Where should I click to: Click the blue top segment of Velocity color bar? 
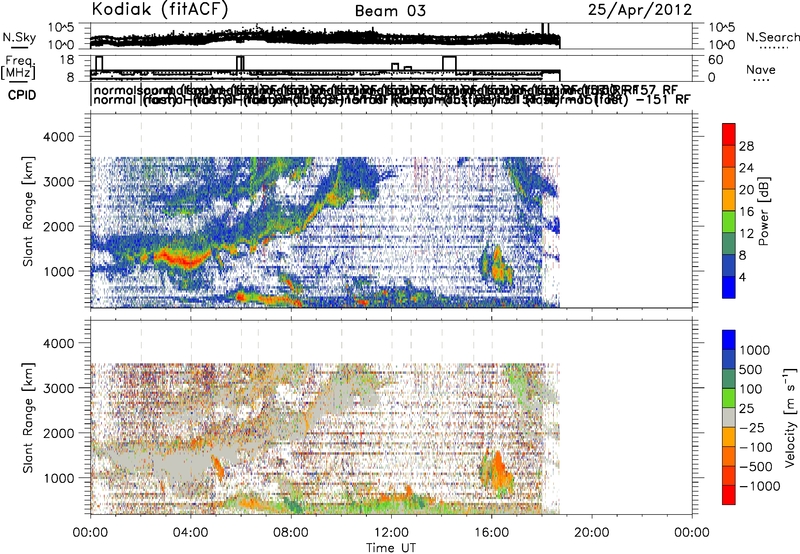[729, 340]
